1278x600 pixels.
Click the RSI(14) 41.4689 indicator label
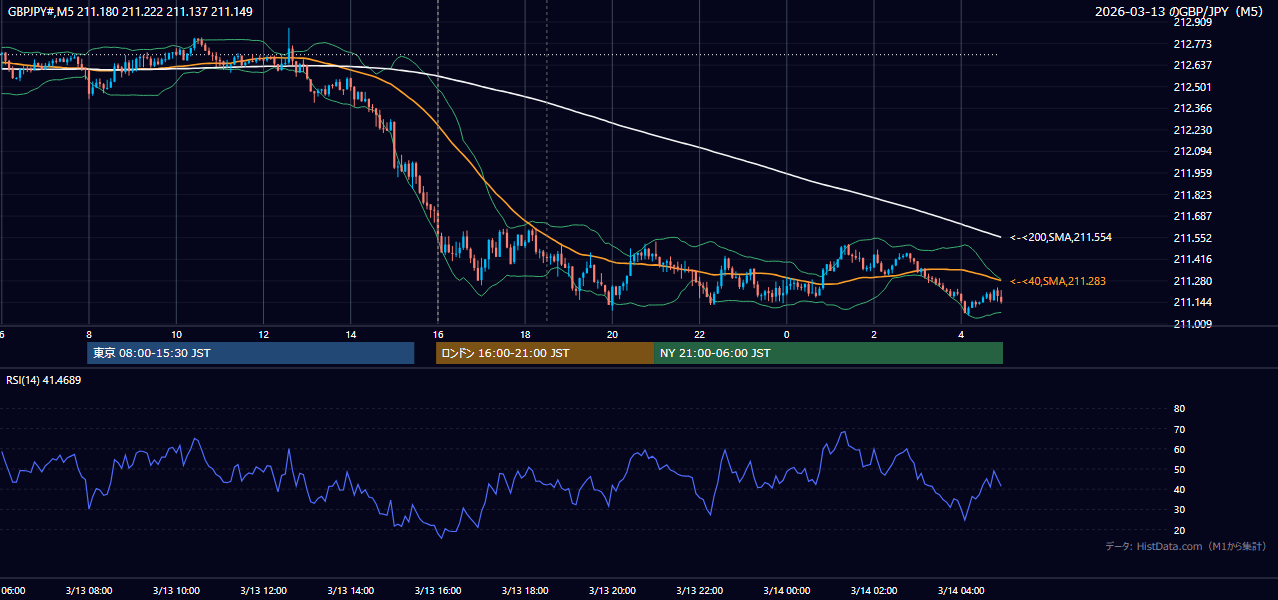pos(44,380)
